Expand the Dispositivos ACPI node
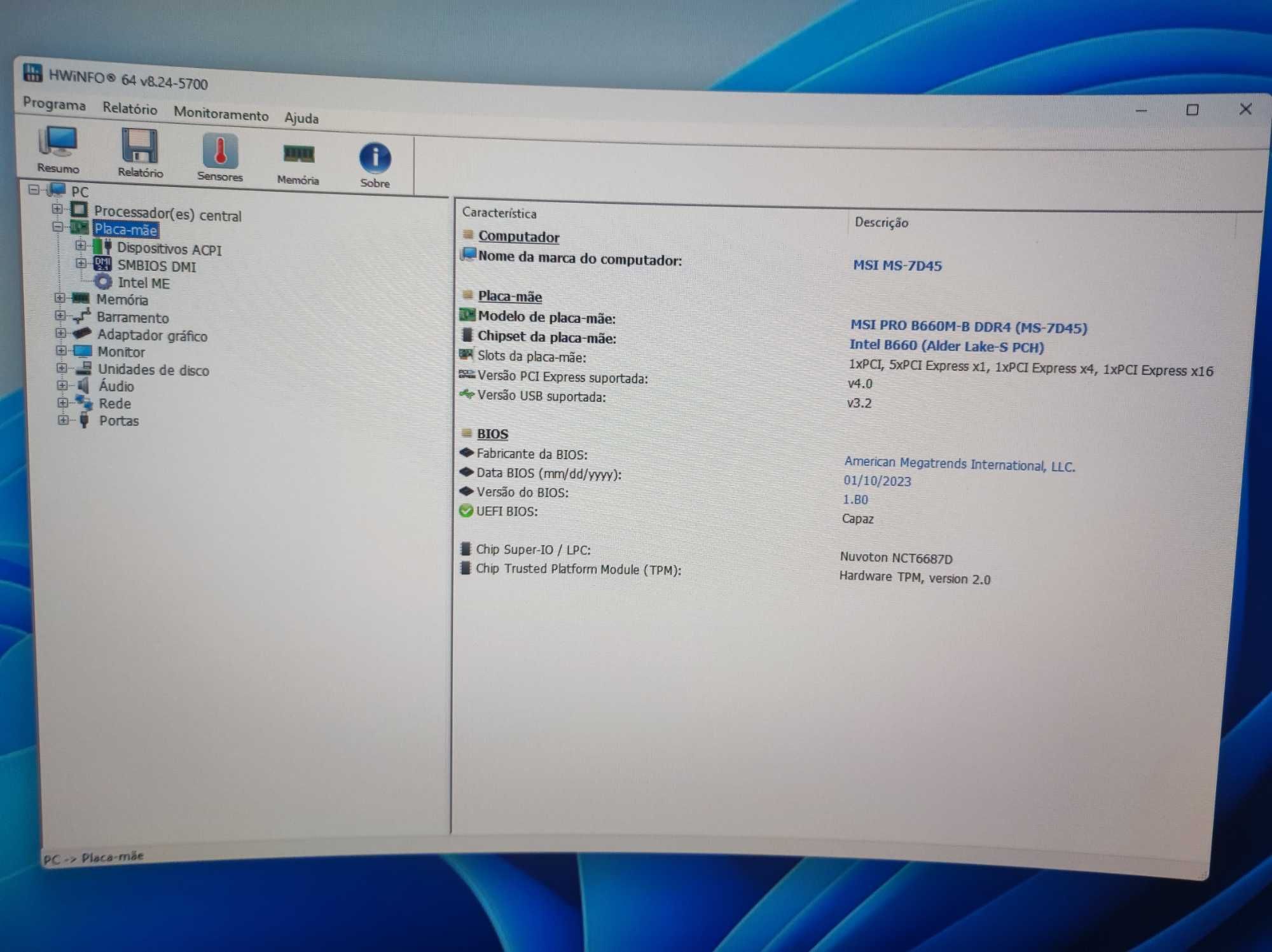This screenshot has width=1272, height=952. tap(81, 245)
